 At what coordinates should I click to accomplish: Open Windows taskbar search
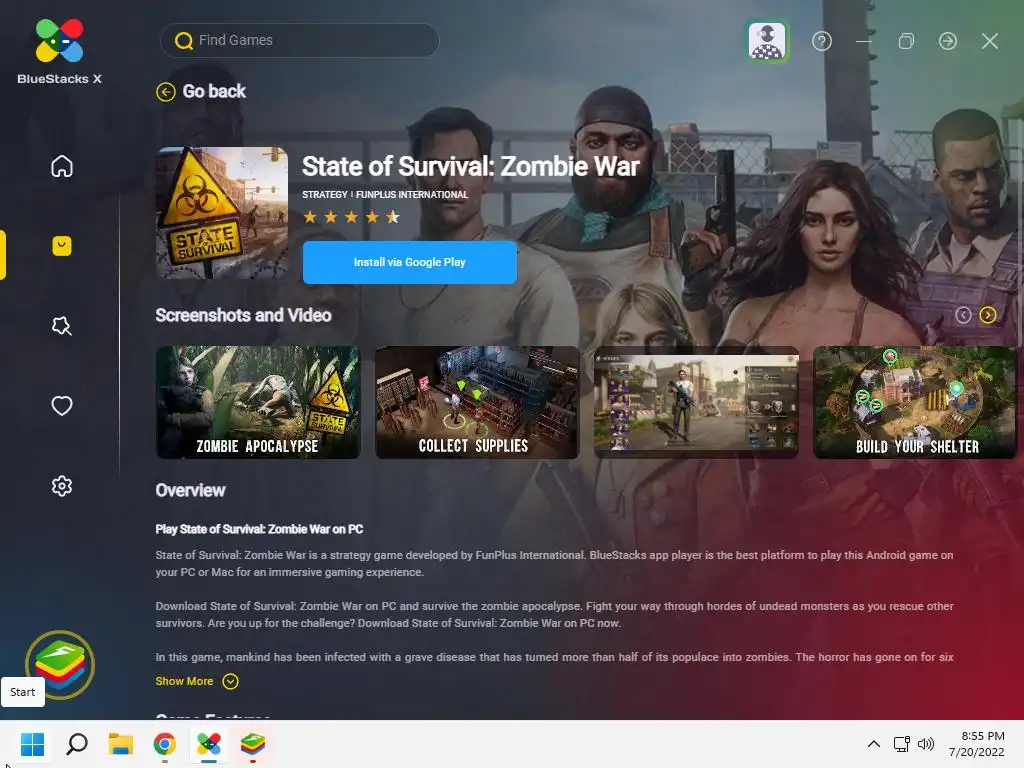point(77,744)
